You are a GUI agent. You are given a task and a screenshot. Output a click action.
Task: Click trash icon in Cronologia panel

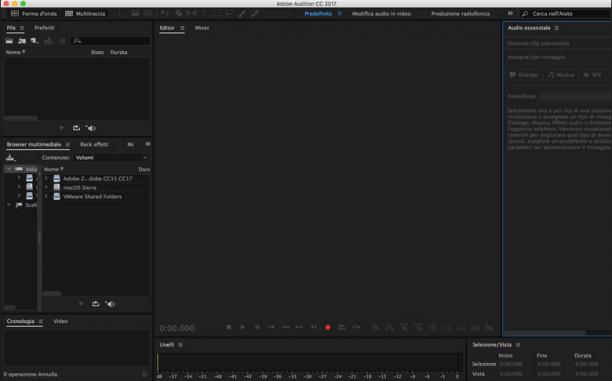144,374
